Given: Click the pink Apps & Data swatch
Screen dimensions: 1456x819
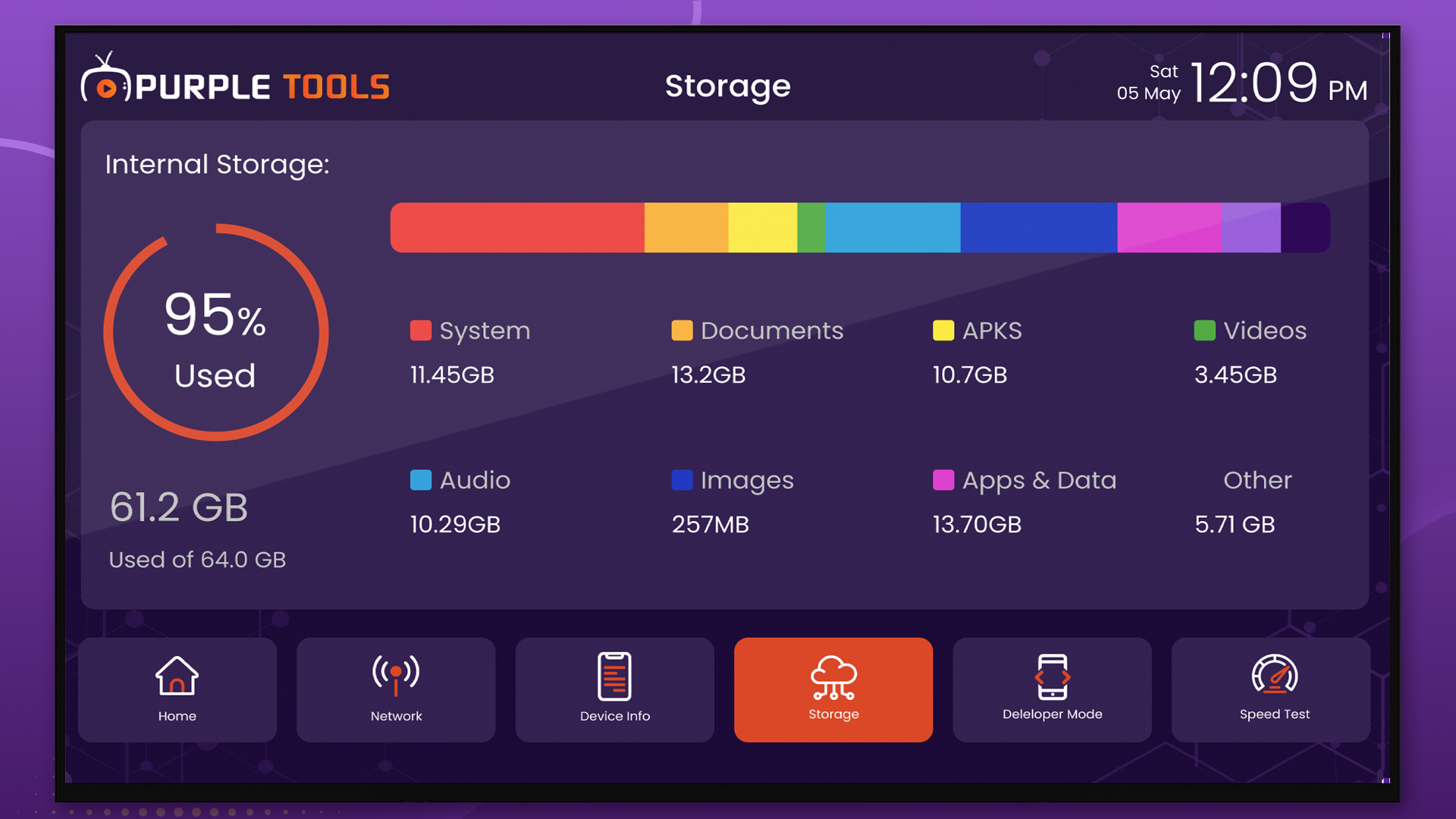Looking at the screenshot, I should (x=943, y=480).
